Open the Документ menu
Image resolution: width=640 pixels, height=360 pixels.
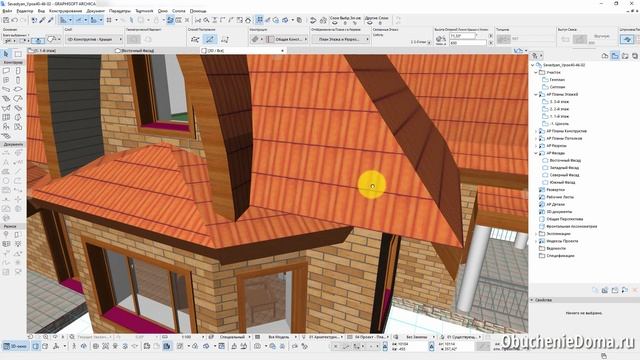tap(96, 11)
